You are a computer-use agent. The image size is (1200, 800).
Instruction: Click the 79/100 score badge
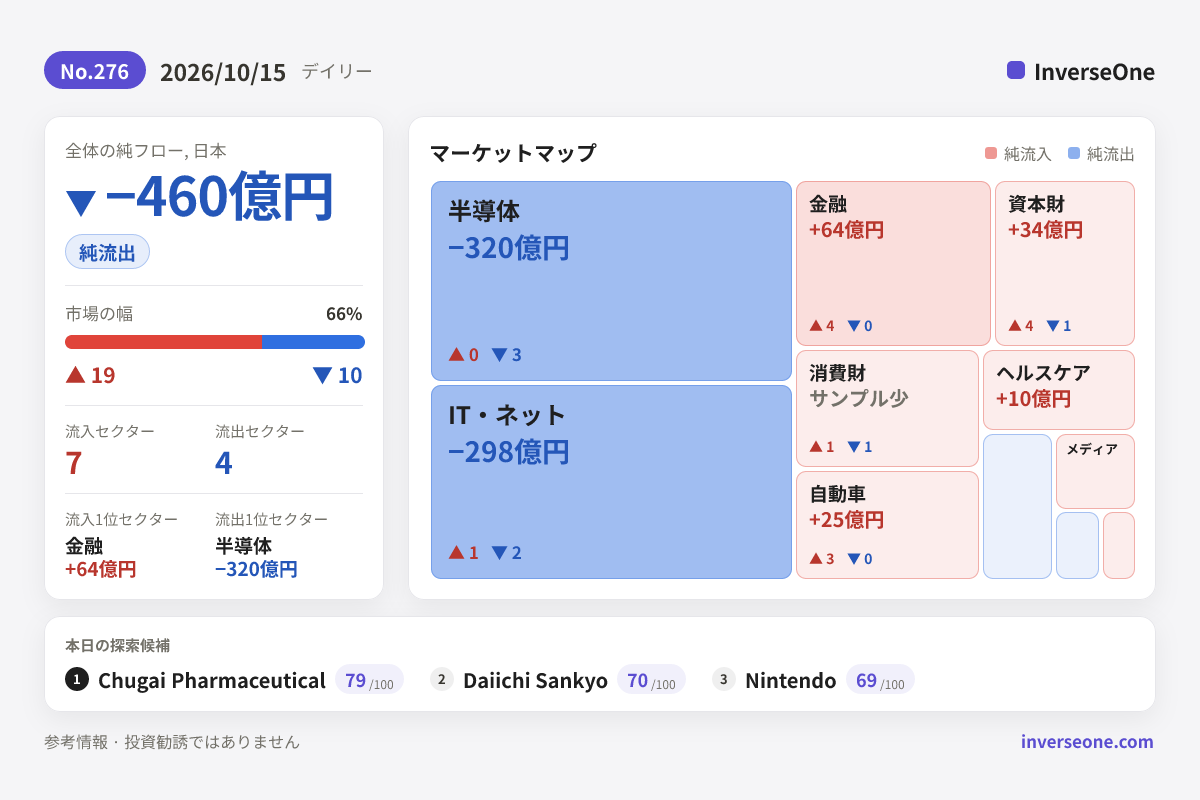tap(369, 680)
